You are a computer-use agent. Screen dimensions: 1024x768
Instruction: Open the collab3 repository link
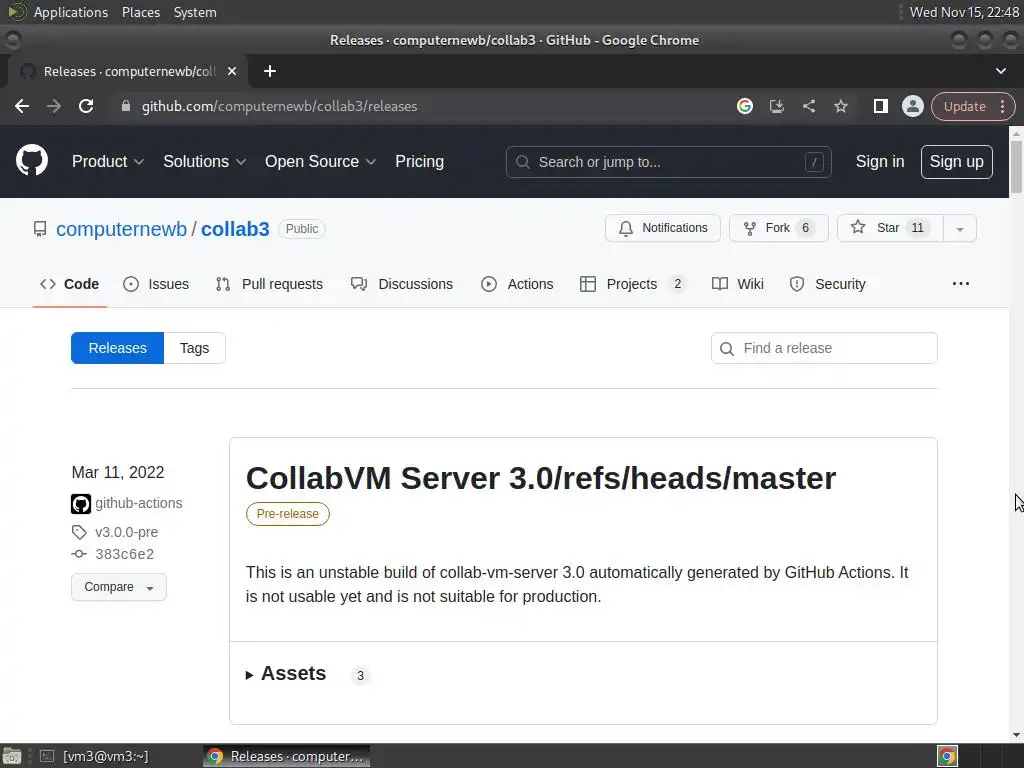click(235, 229)
